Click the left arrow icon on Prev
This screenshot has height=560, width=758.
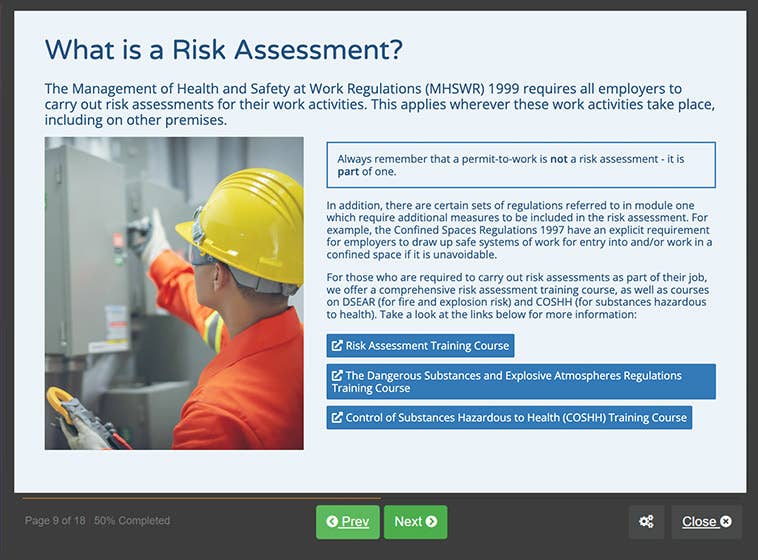click(x=332, y=522)
